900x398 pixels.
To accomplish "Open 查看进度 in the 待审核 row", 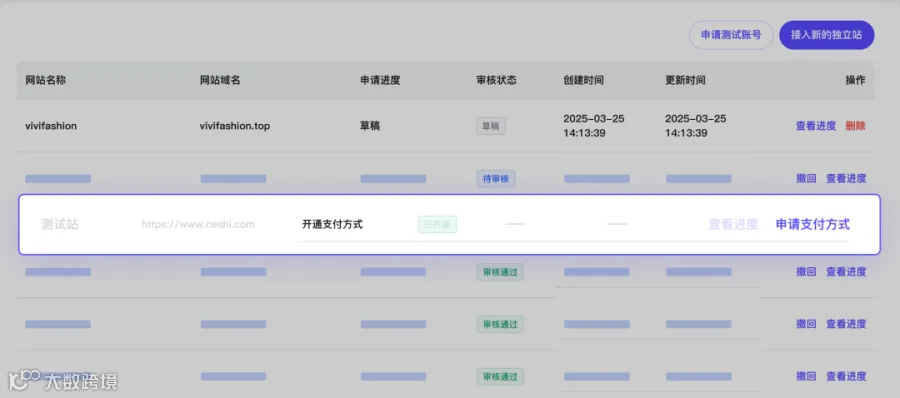I will pos(846,179).
